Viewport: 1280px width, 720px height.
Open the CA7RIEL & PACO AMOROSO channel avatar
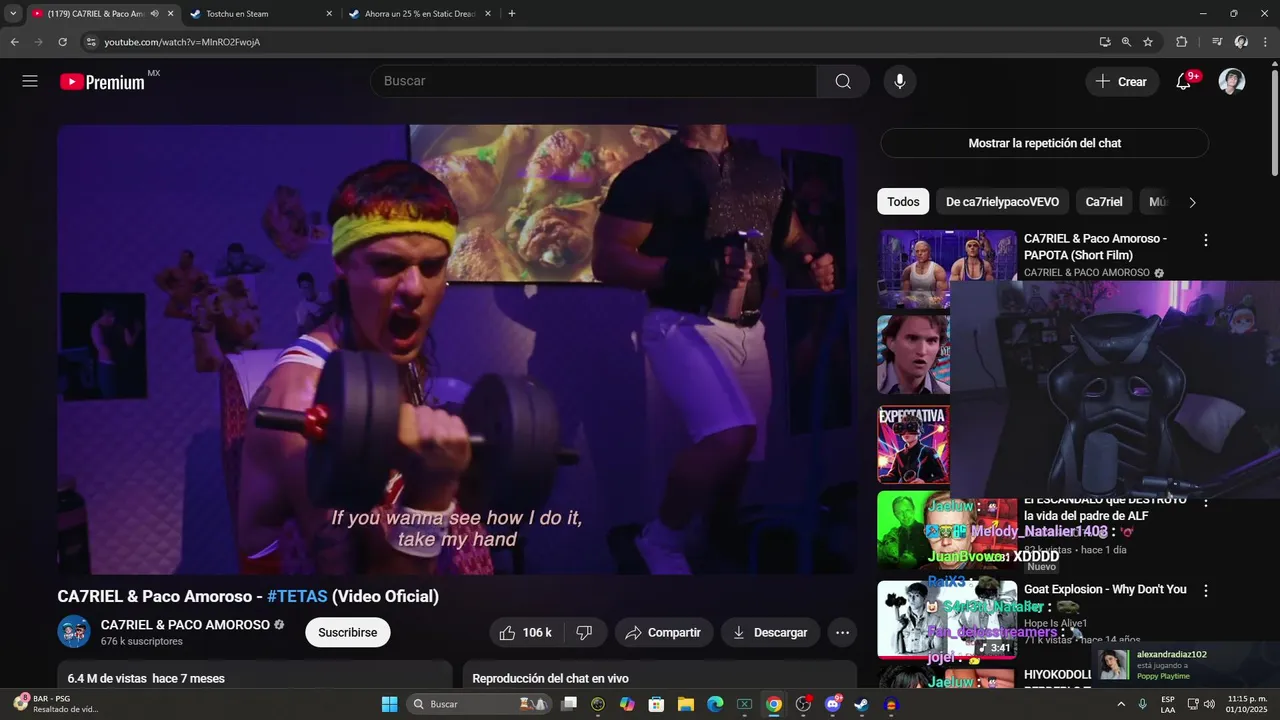pos(74,632)
